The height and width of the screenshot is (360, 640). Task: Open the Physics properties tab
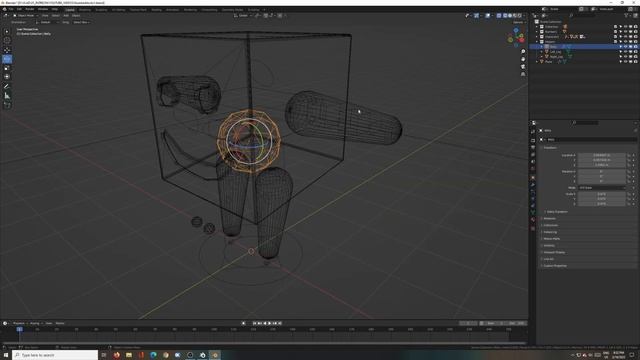coord(533,198)
